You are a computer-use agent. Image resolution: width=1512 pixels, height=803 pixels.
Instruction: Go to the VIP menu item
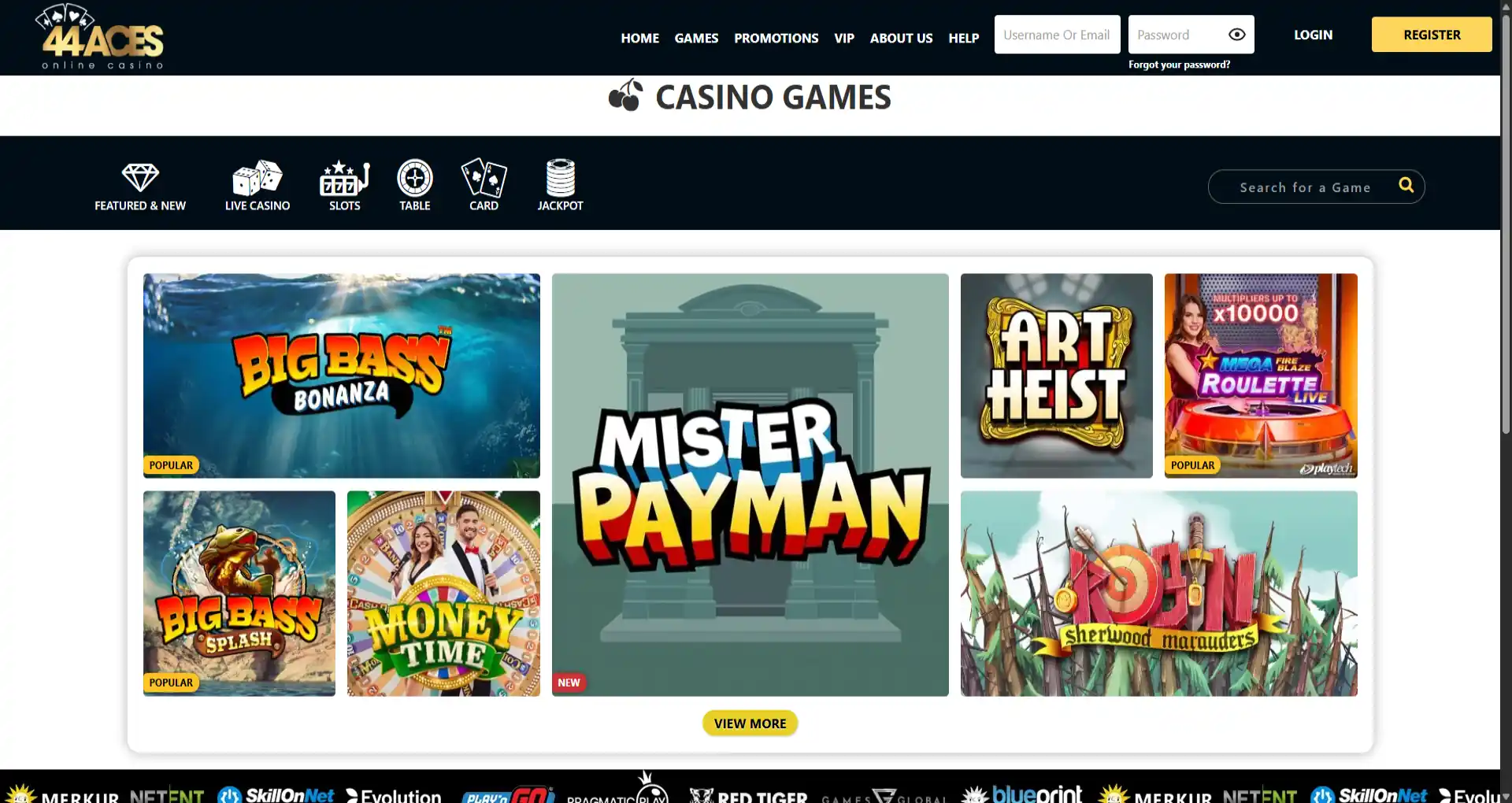[x=844, y=38]
